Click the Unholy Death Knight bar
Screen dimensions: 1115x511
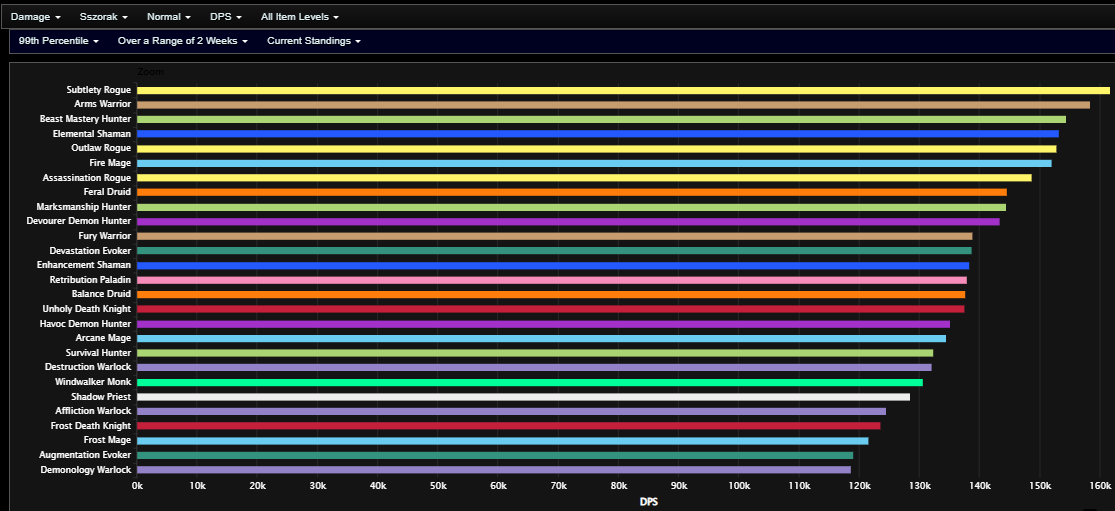[x=550, y=308]
